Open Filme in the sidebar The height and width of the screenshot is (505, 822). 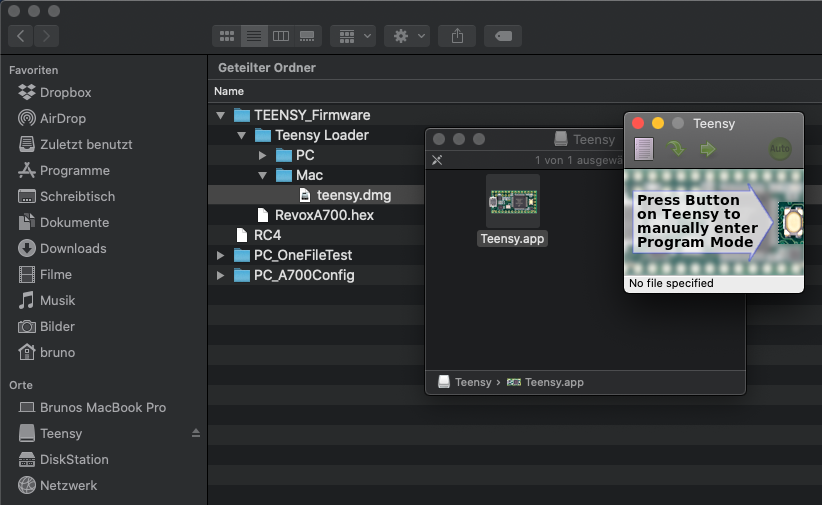coord(45,274)
